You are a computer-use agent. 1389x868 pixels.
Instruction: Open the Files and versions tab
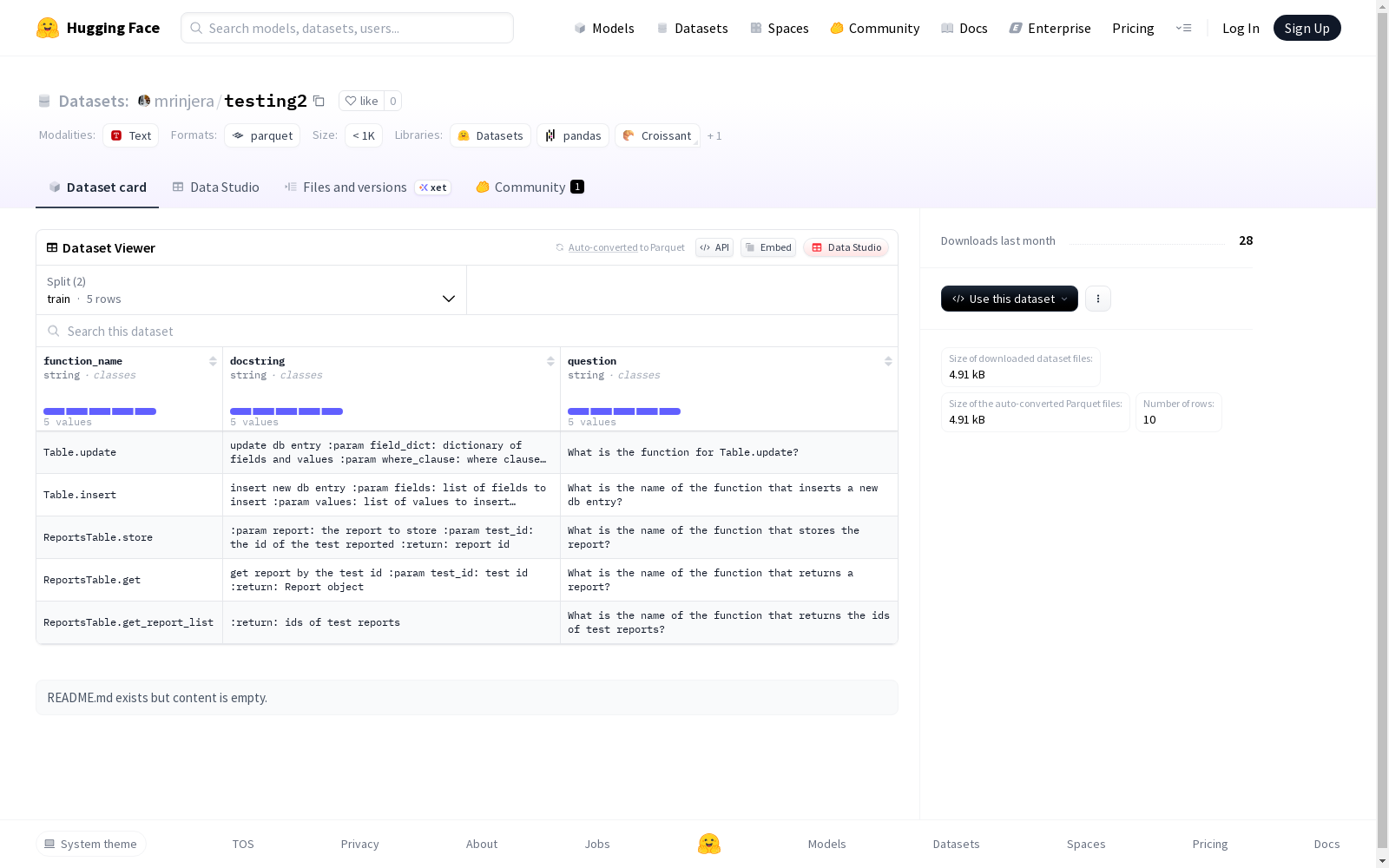coord(367,187)
